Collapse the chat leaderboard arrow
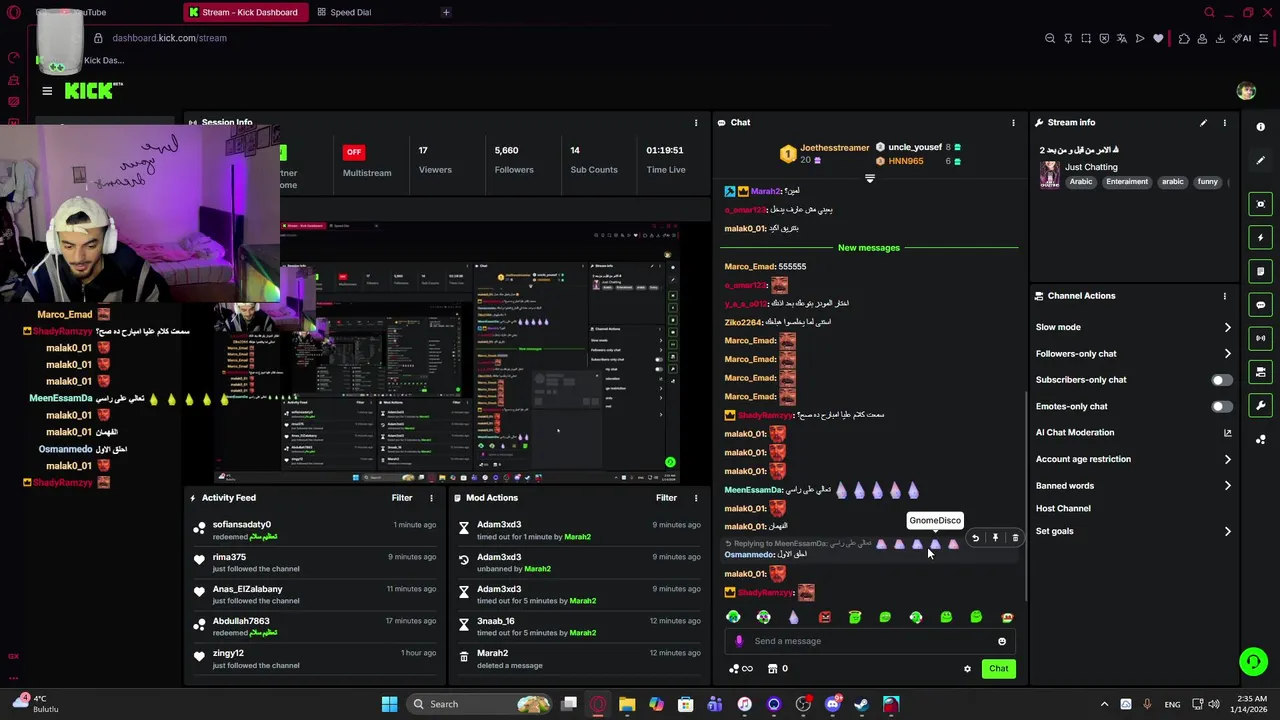 [869, 178]
